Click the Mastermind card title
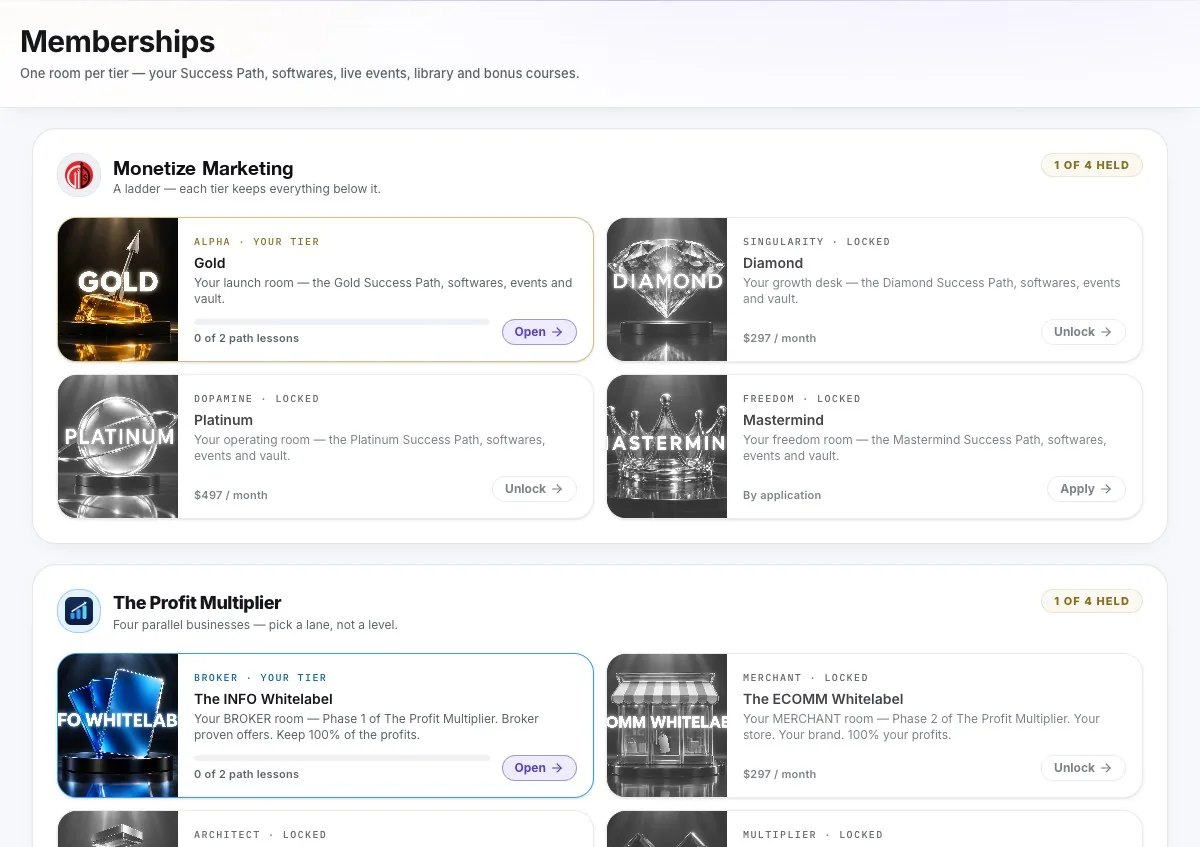 [x=783, y=420]
